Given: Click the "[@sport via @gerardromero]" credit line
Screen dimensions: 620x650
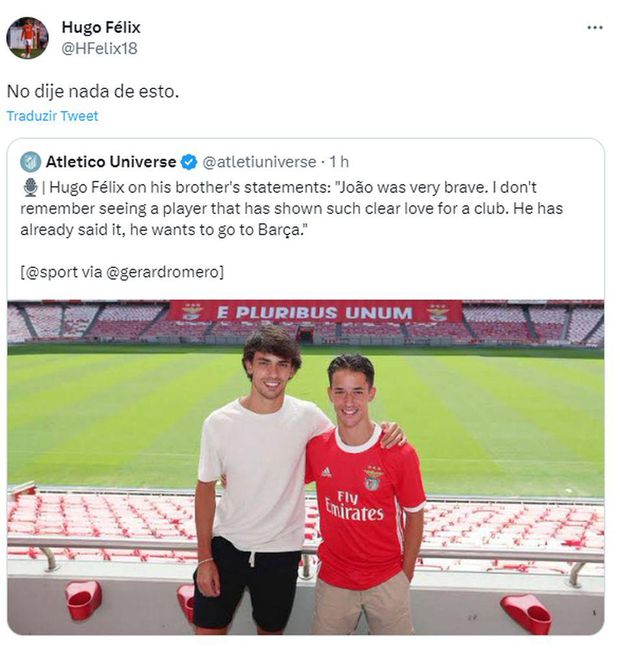Looking at the screenshot, I should [x=121, y=271].
